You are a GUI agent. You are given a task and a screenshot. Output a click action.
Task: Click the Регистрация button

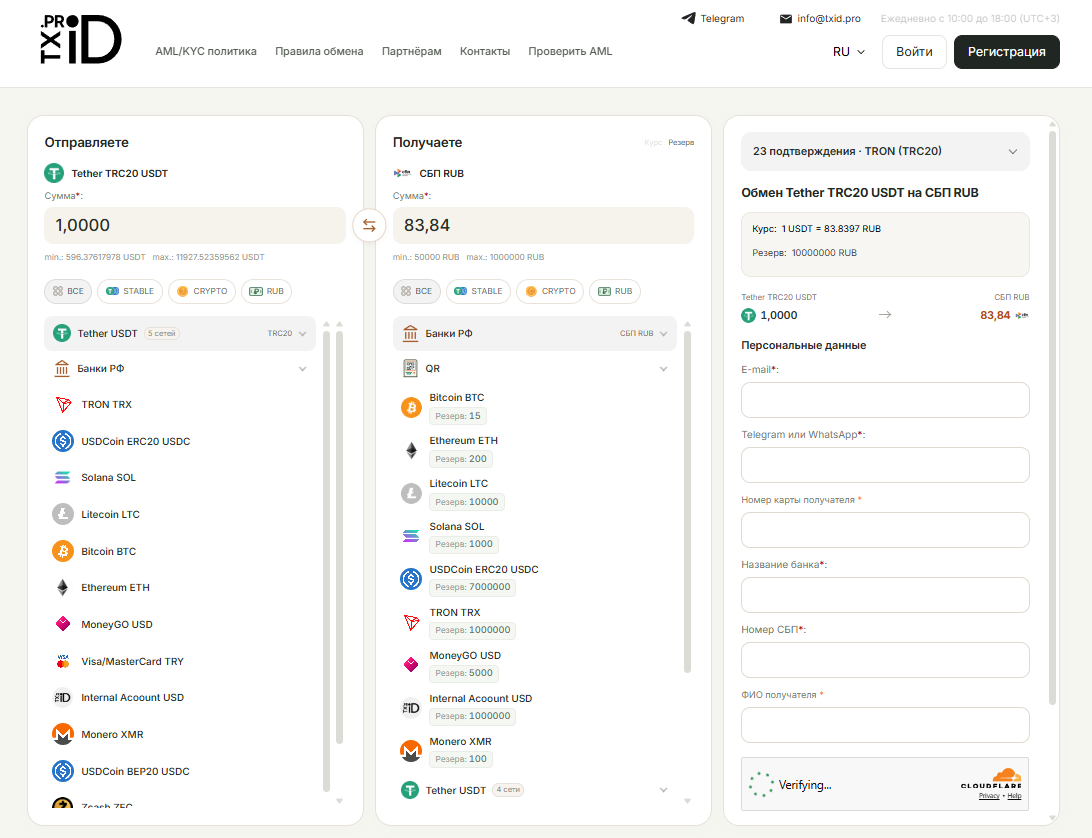(1006, 52)
